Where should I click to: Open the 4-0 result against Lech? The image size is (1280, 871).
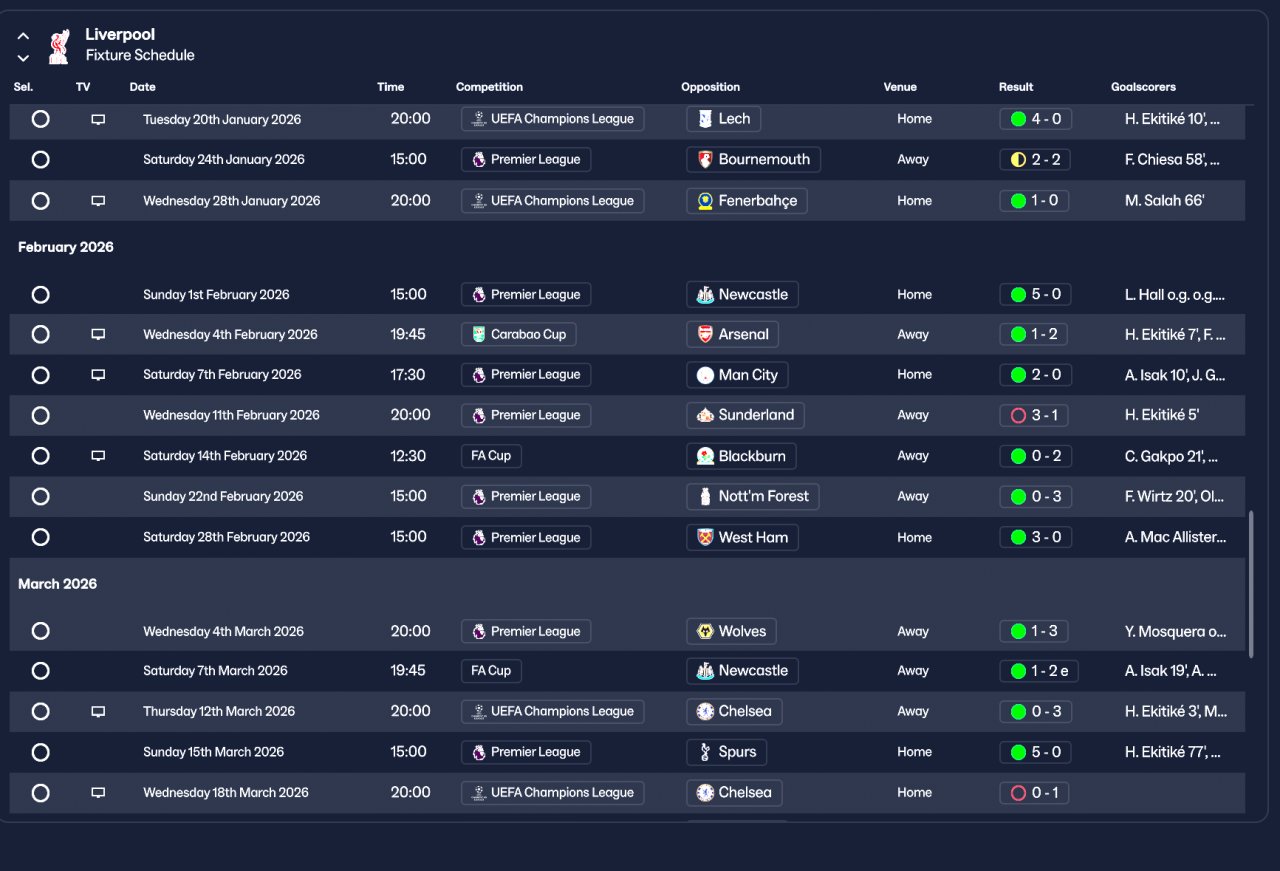pos(1035,119)
